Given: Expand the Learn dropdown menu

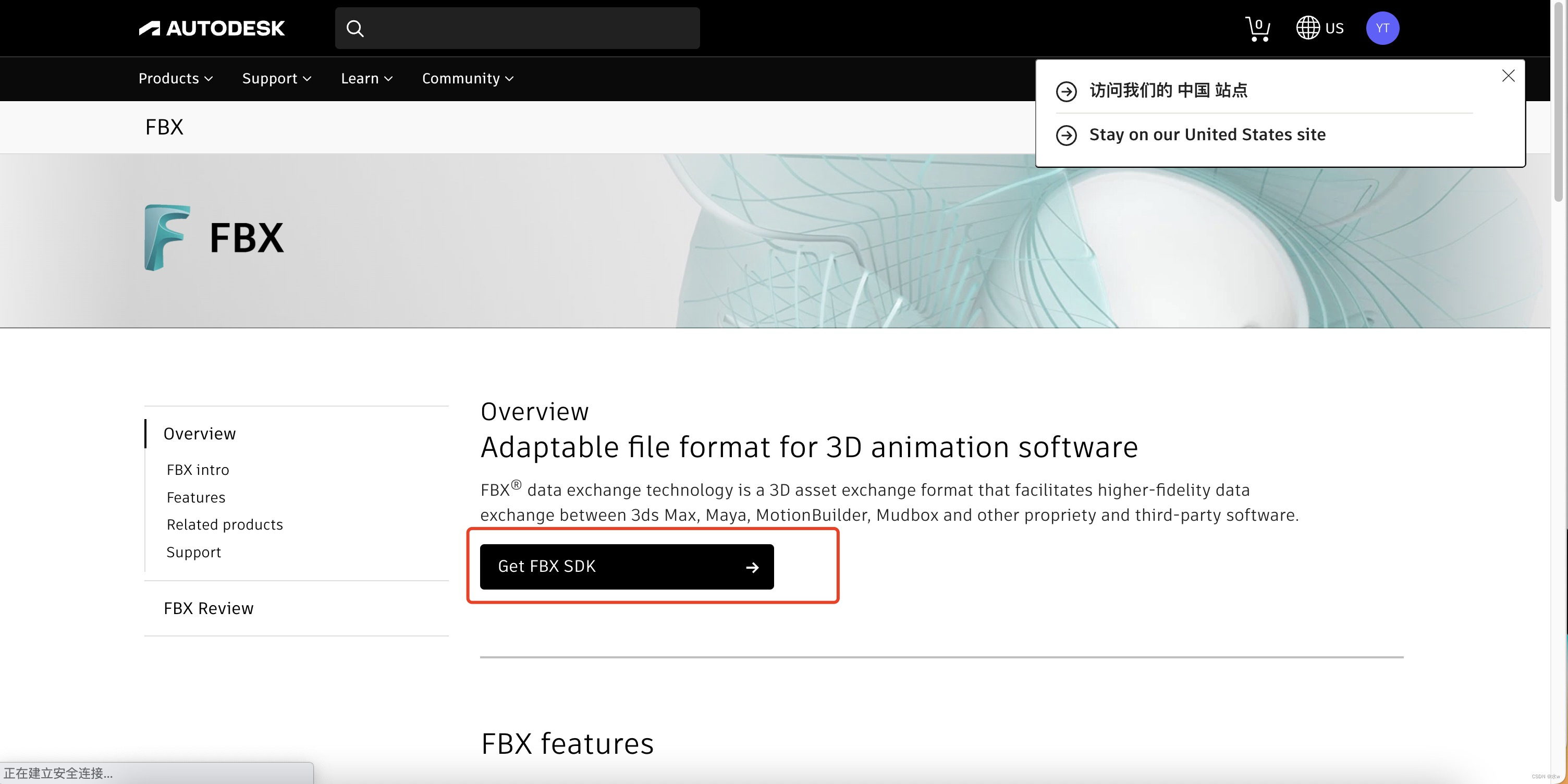Looking at the screenshot, I should click(366, 79).
